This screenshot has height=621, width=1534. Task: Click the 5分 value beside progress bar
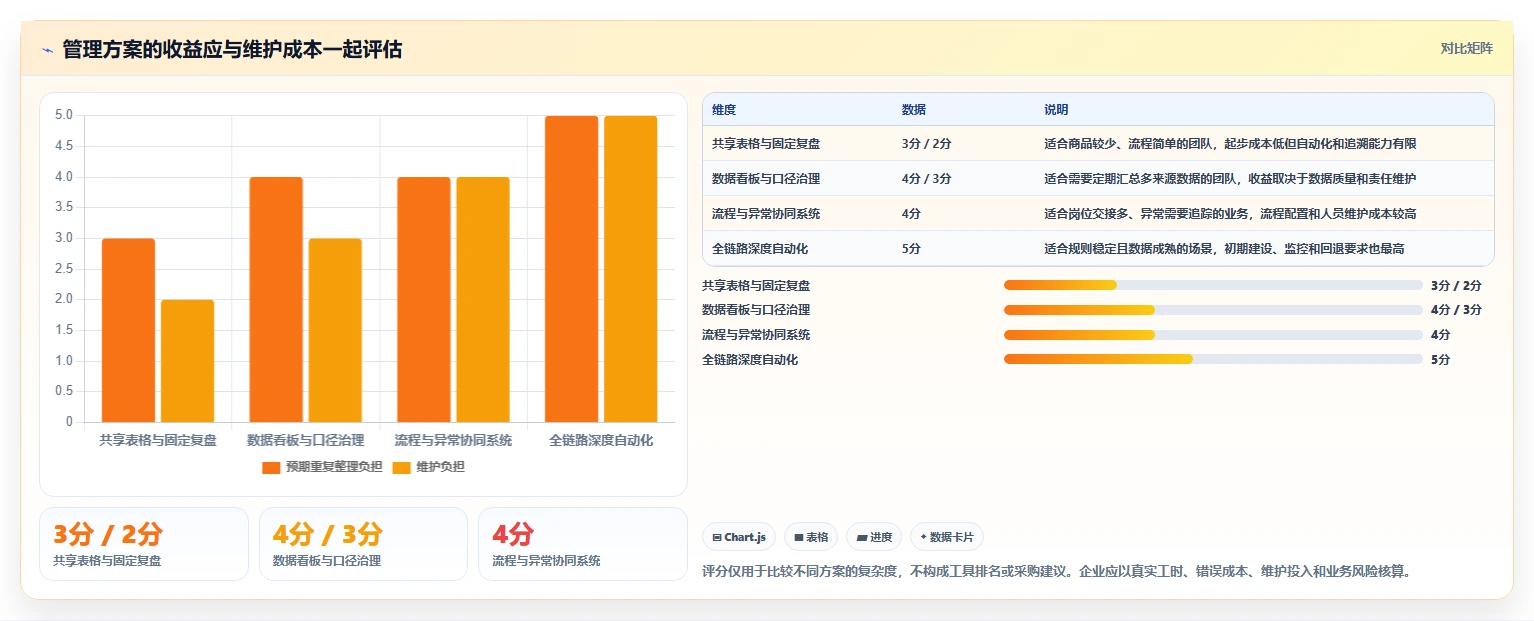click(x=1441, y=360)
